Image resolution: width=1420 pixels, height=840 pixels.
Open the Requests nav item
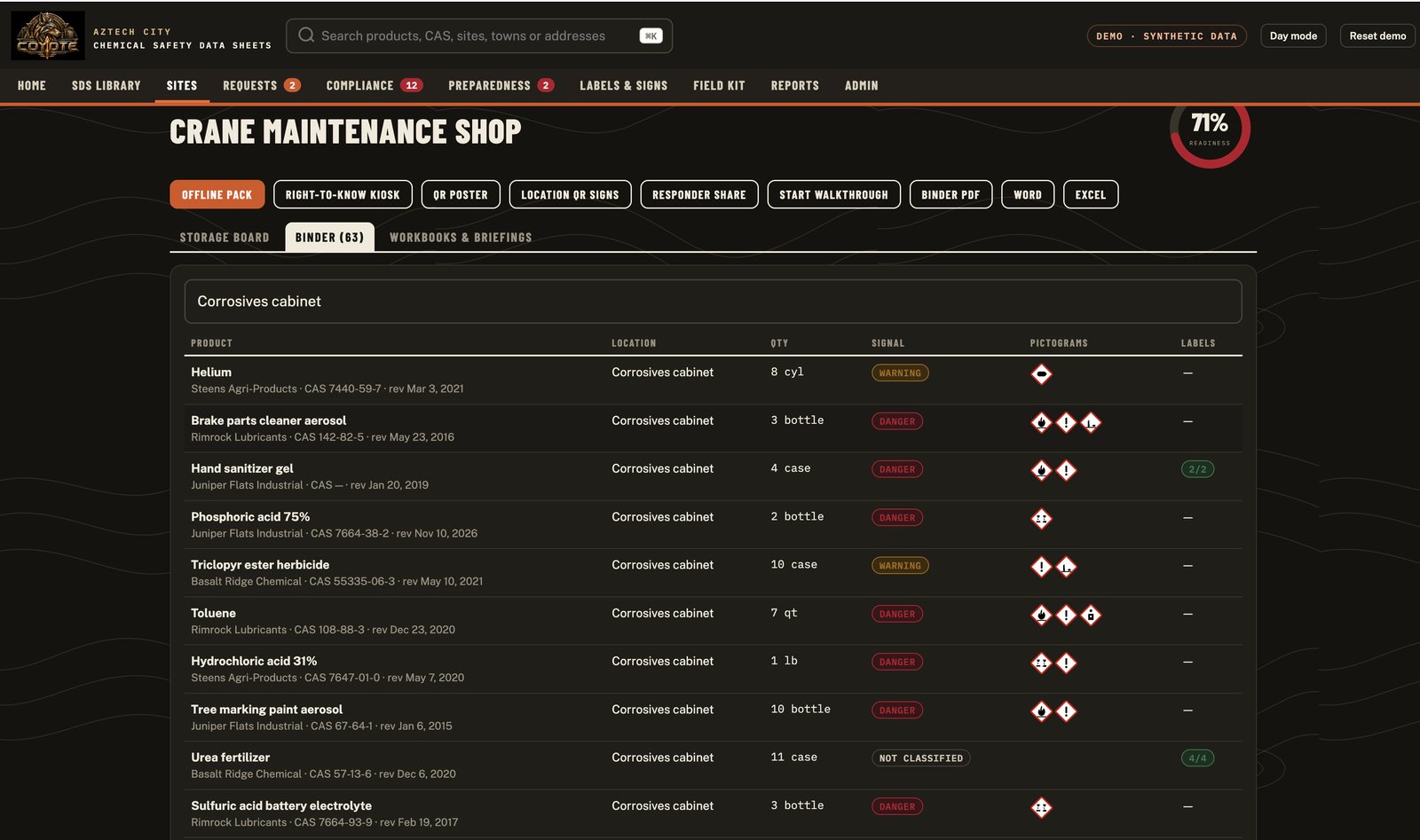point(261,85)
